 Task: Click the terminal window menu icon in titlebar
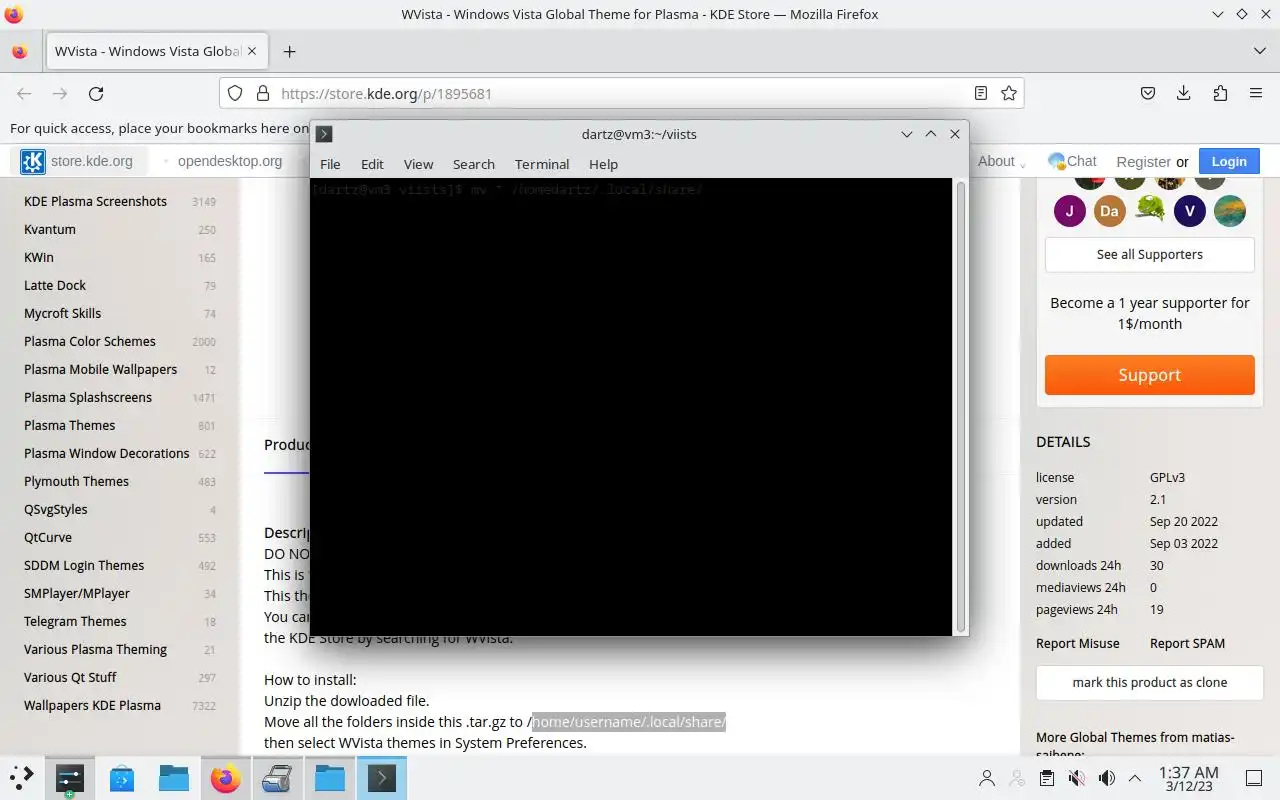tap(324, 134)
